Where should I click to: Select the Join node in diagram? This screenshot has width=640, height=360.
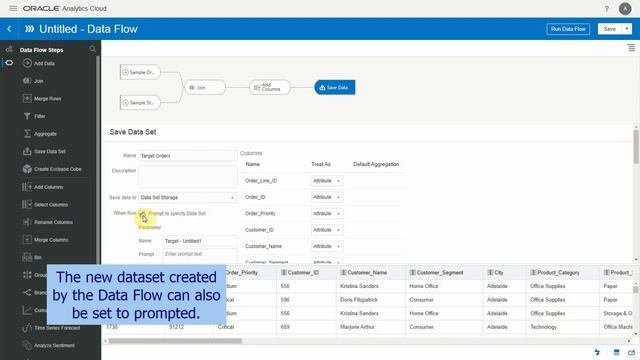(205, 87)
